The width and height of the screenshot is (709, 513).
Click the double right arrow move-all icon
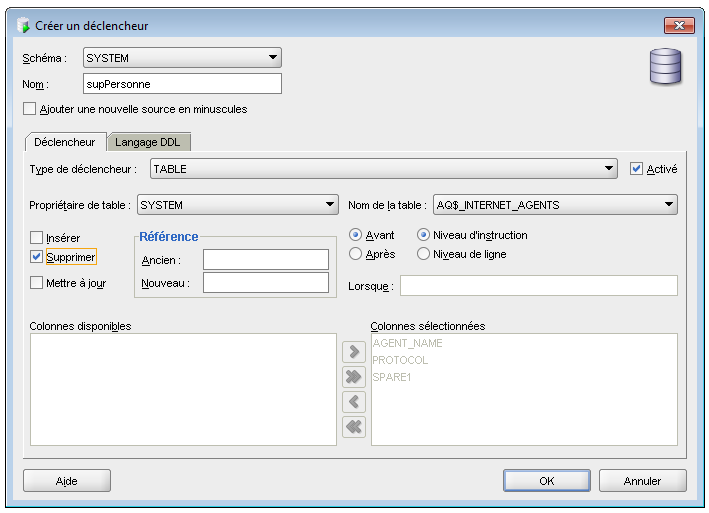coord(353,377)
